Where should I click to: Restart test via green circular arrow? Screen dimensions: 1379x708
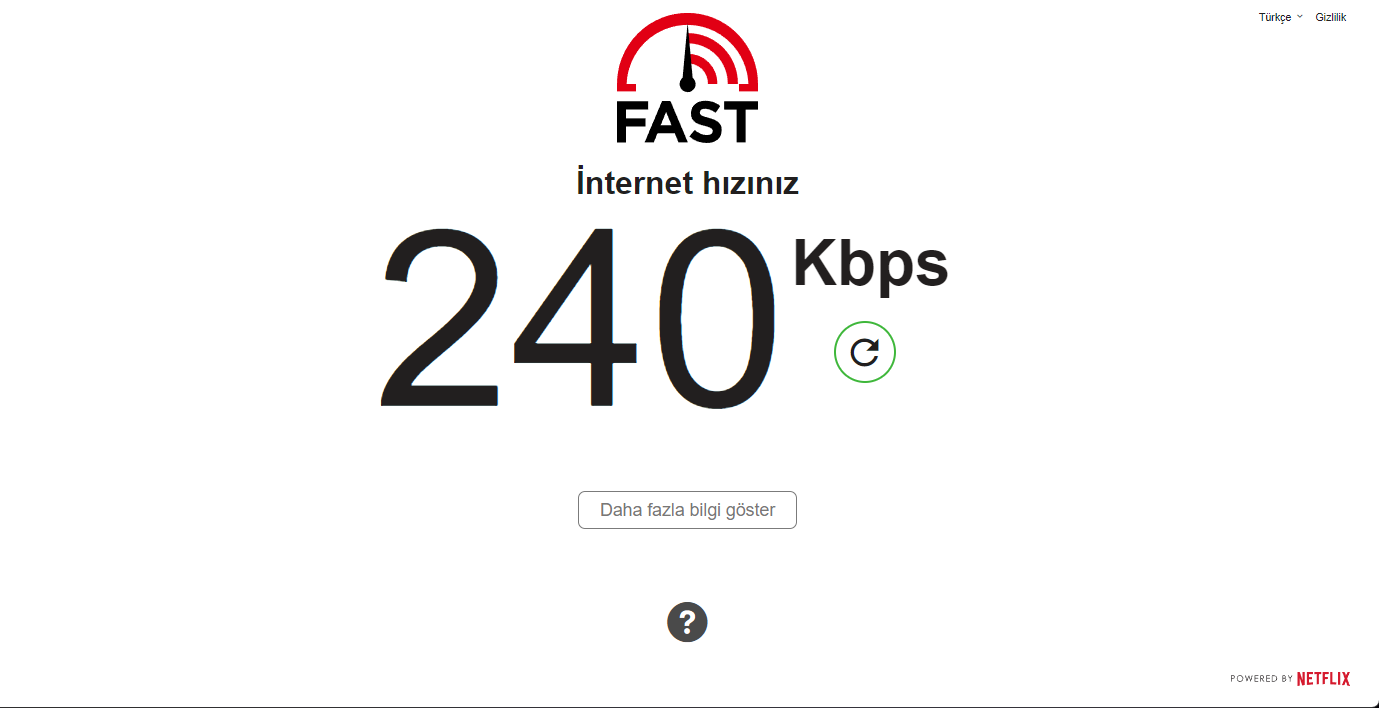coord(865,352)
